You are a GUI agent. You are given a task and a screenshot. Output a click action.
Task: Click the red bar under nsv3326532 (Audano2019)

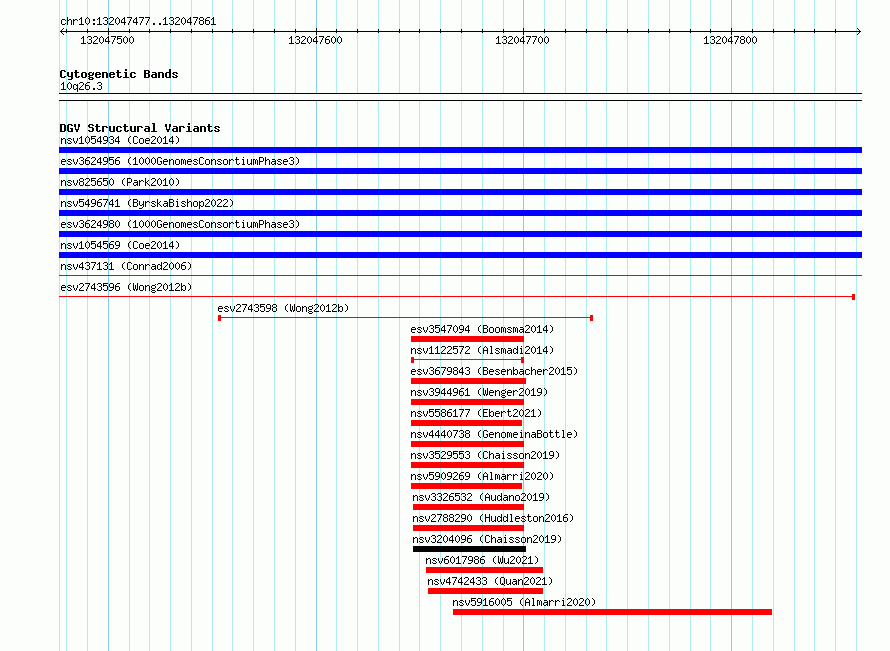coord(468,507)
